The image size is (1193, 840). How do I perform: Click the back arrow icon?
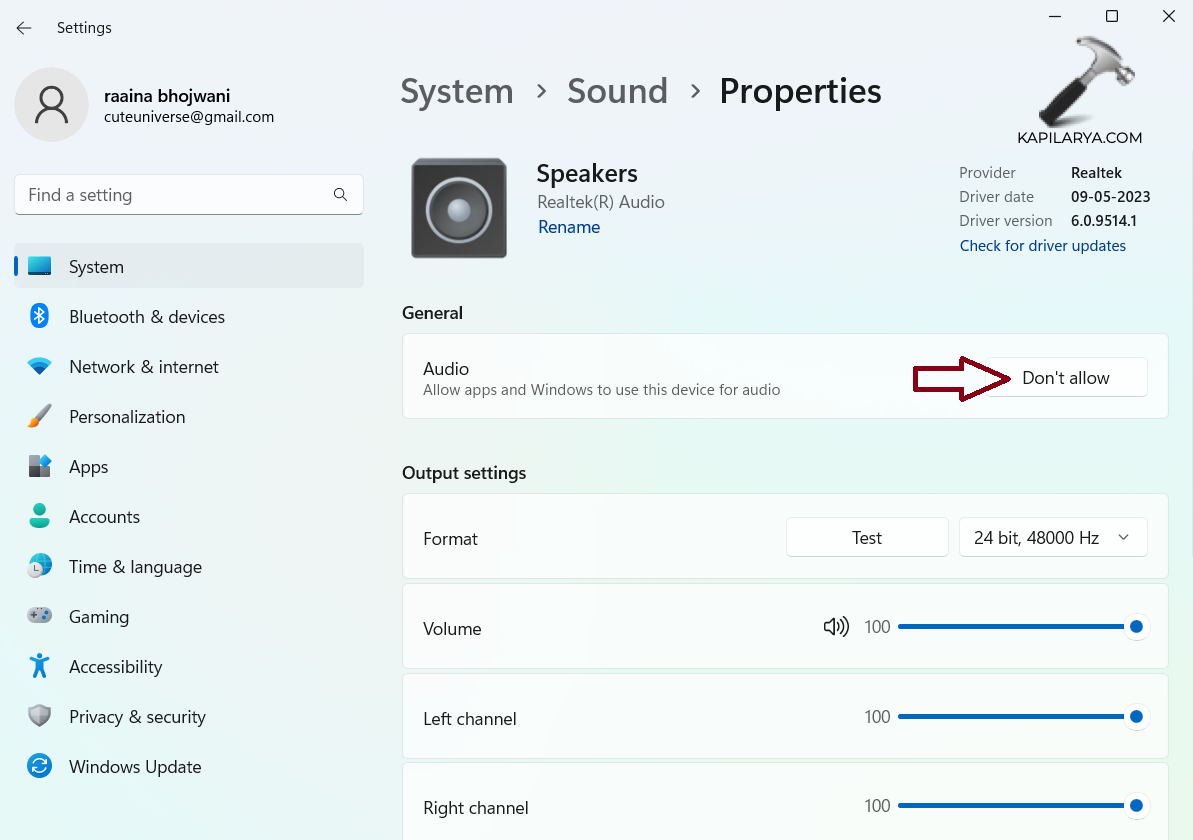pos(24,28)
